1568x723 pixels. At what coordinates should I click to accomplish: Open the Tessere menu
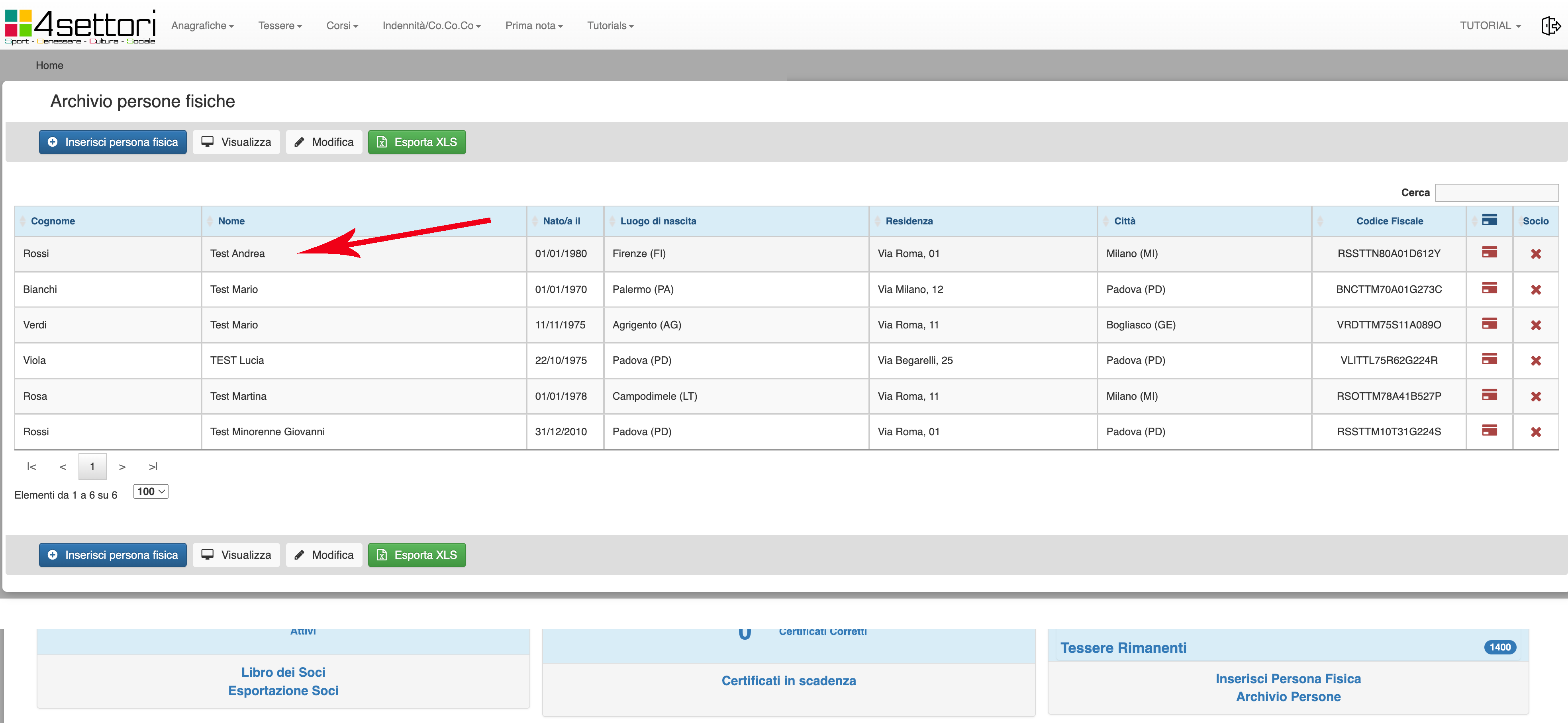[279, 26]
